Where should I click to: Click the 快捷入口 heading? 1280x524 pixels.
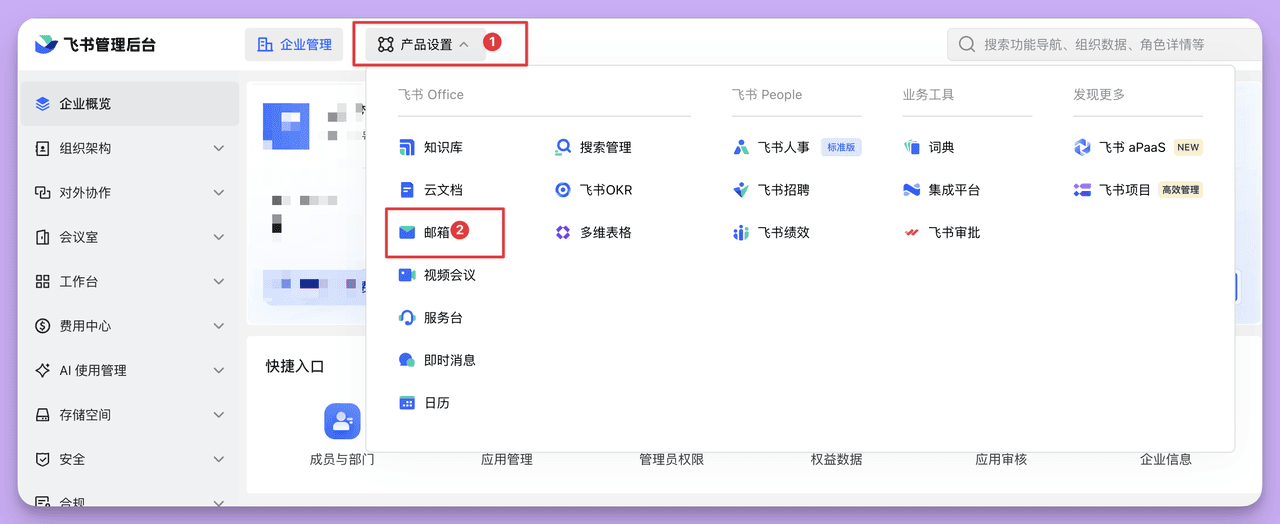295,367
